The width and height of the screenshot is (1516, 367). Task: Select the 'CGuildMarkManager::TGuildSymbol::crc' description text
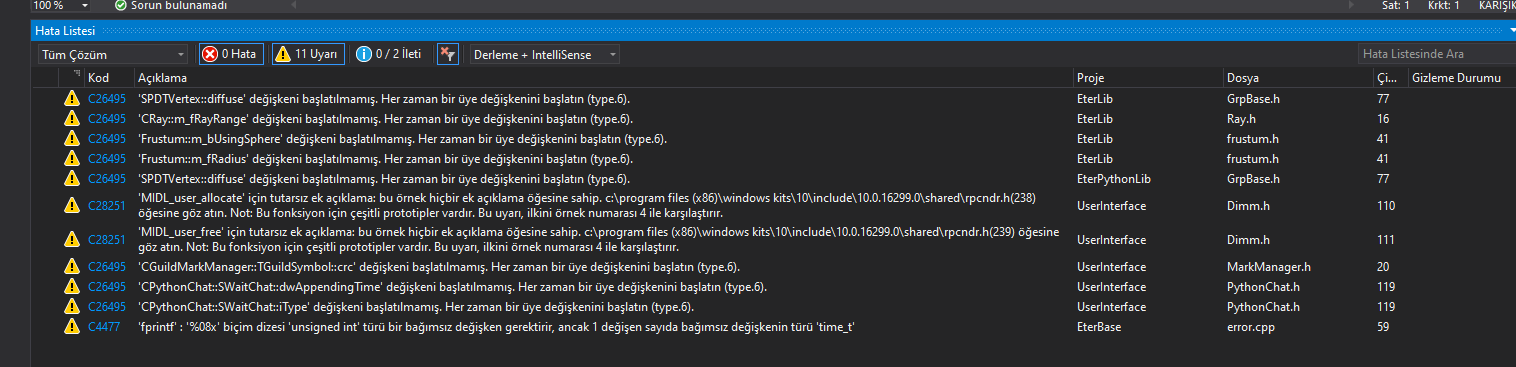coord(438,267)
